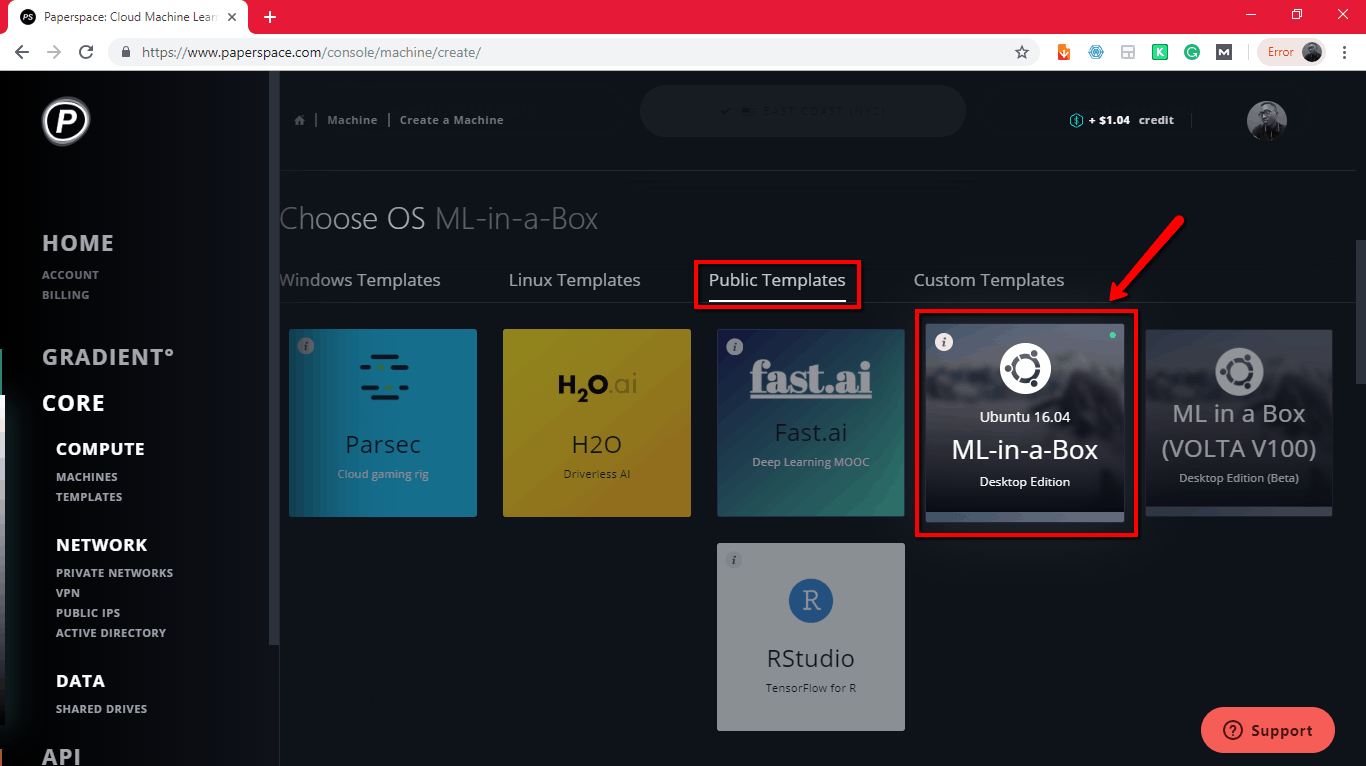This screenshot has width=1366, height=766.
Task: Click Create a Machine breadcrumb
Action: click(x=452, y=120)
